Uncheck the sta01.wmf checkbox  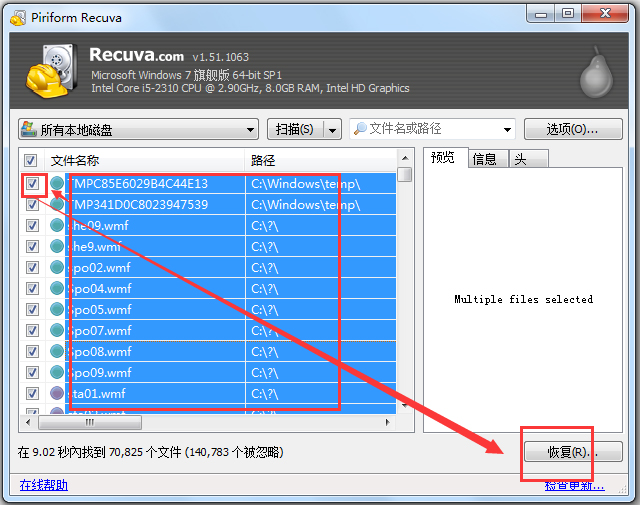[x=32, y=394]
